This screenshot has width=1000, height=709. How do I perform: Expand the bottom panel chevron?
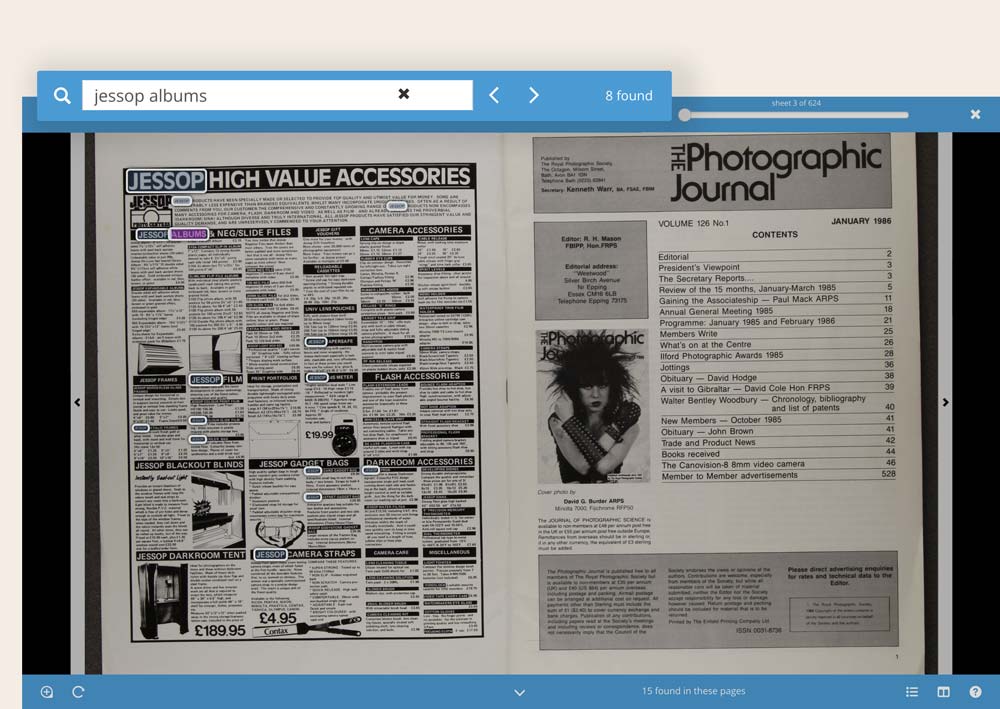pyautogui.click(x=519, y=692)
